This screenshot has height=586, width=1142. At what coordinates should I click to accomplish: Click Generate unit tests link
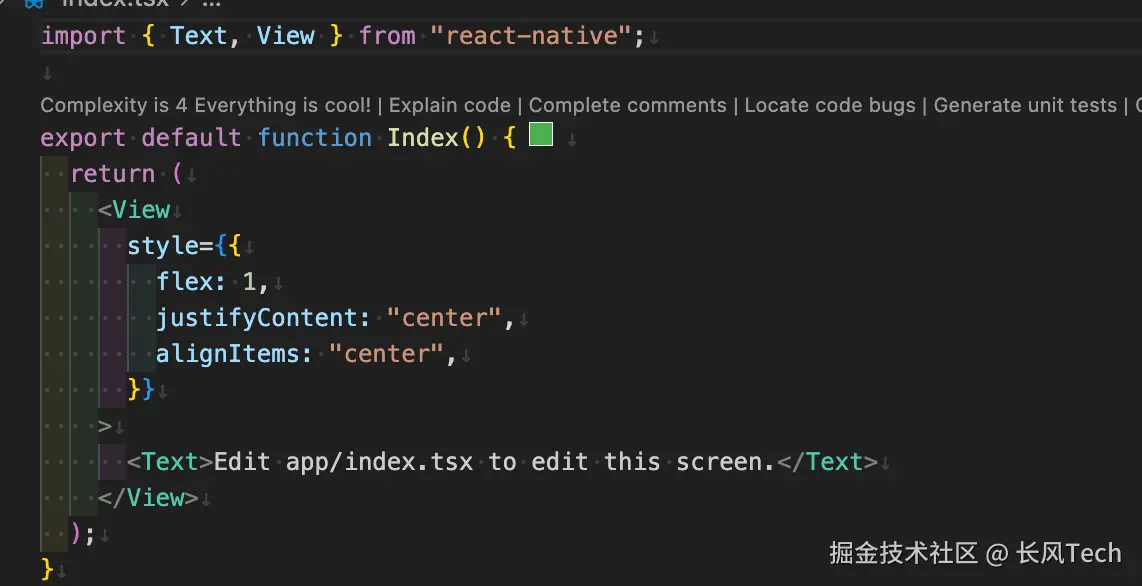pos(1024,105)
